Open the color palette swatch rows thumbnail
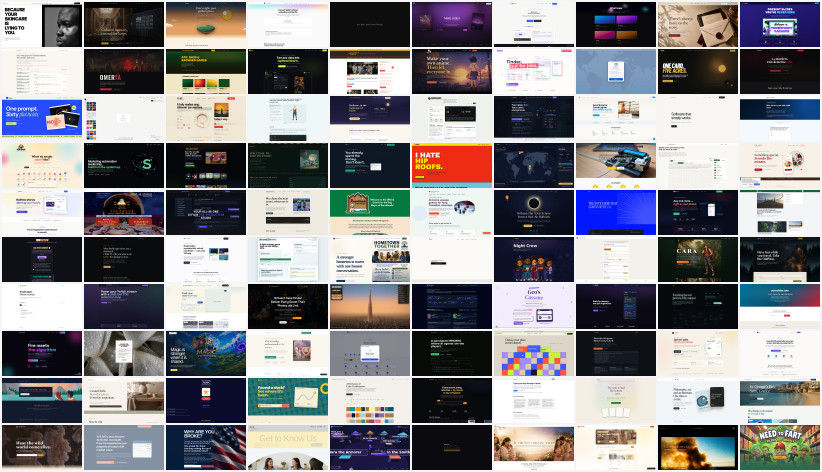 pos(370,400)
